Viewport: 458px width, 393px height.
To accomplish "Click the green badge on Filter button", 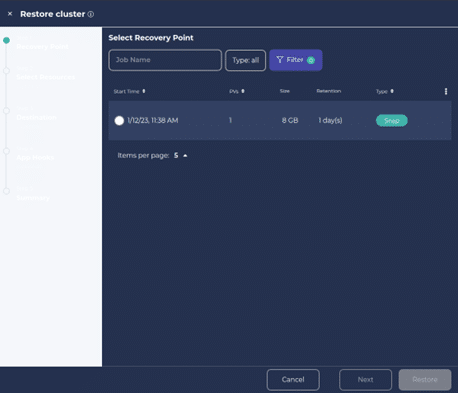I will point(311,60).
